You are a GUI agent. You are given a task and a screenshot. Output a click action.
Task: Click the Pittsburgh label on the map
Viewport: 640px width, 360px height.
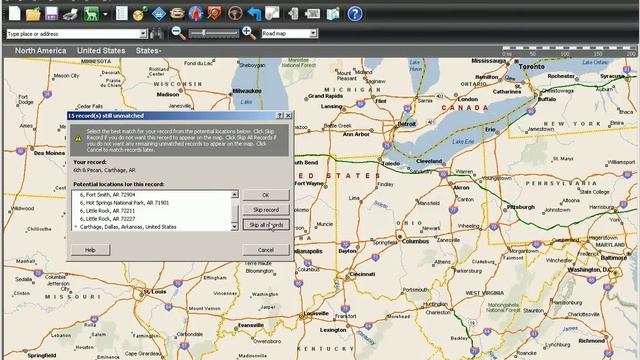coord(521,207)
